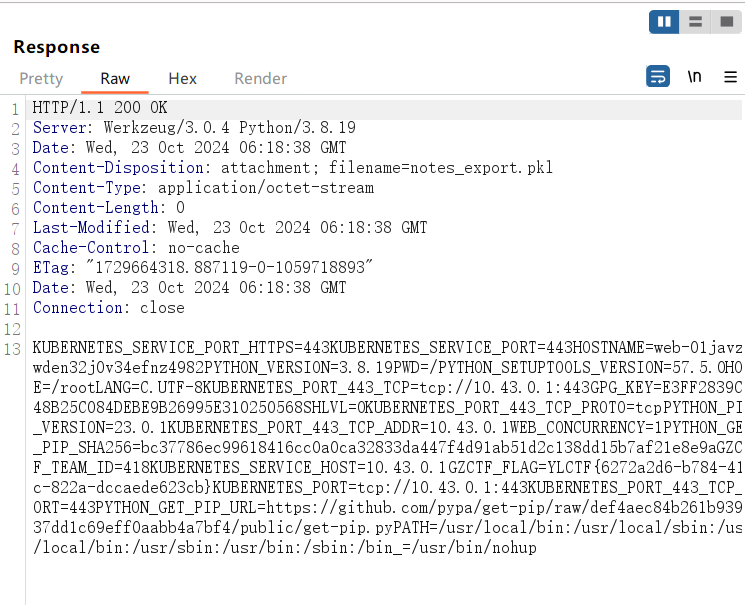Select the Raw tab
The width and height of the screenshot is (745, 605).
pyautogui.click(x=115, y=78)
